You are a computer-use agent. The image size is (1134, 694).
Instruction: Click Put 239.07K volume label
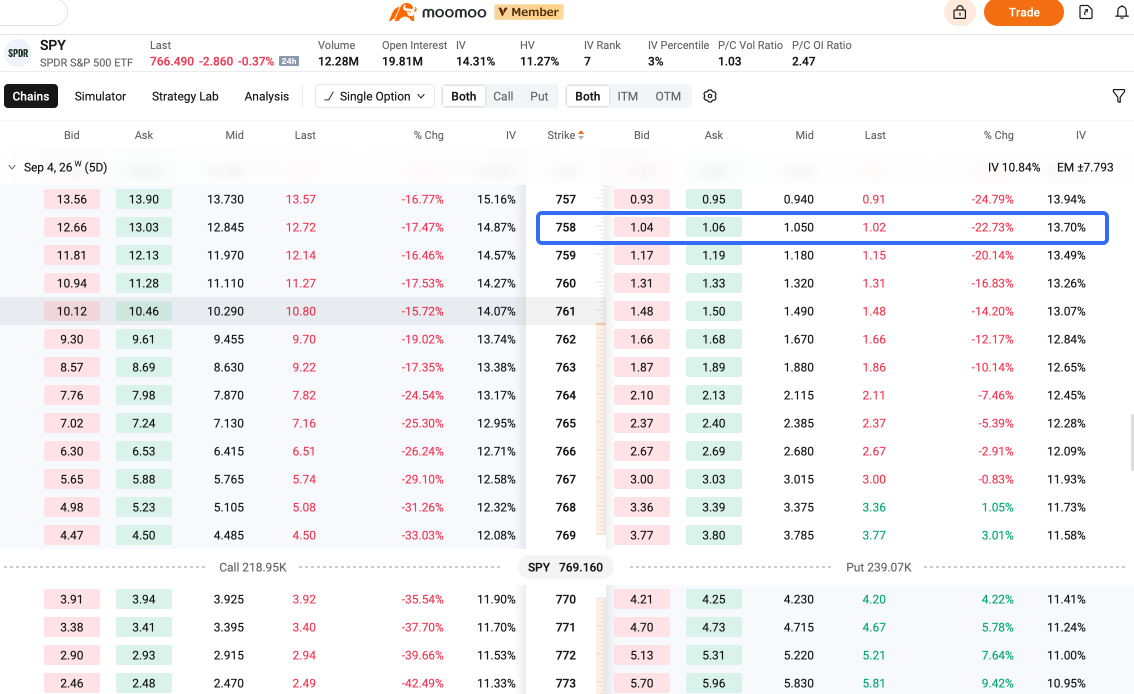[x=878, y=567]
